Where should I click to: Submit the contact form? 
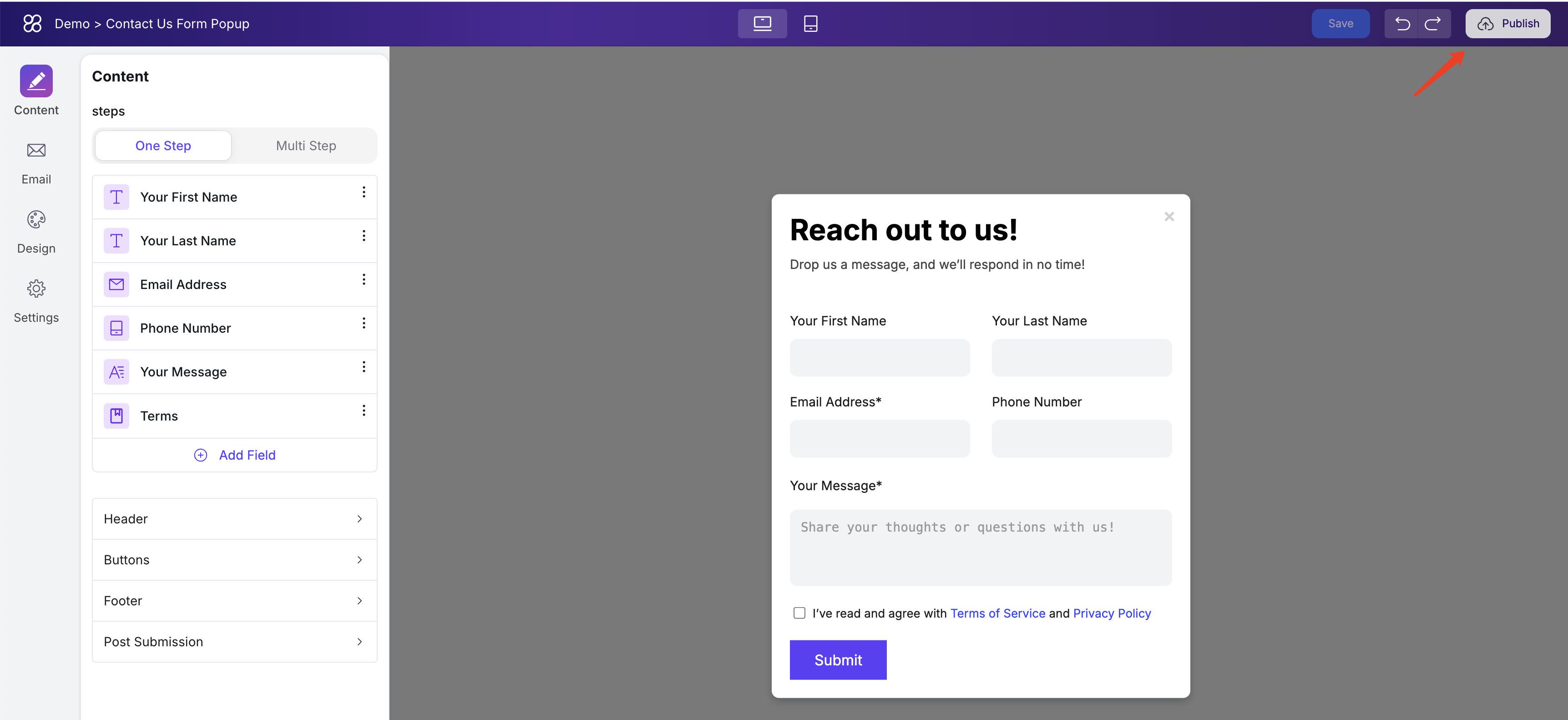click(838, 660)
